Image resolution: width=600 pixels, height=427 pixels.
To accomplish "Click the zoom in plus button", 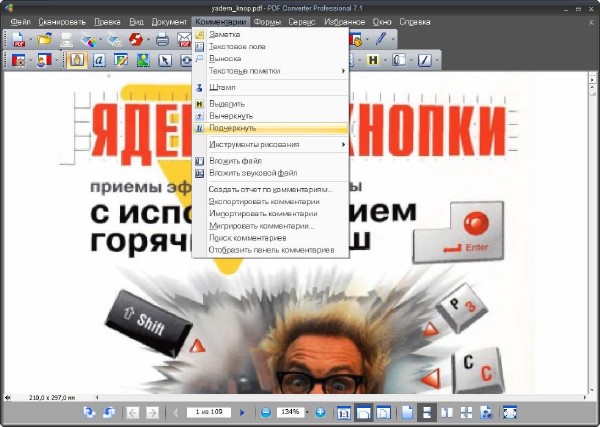I will point(321,412).
